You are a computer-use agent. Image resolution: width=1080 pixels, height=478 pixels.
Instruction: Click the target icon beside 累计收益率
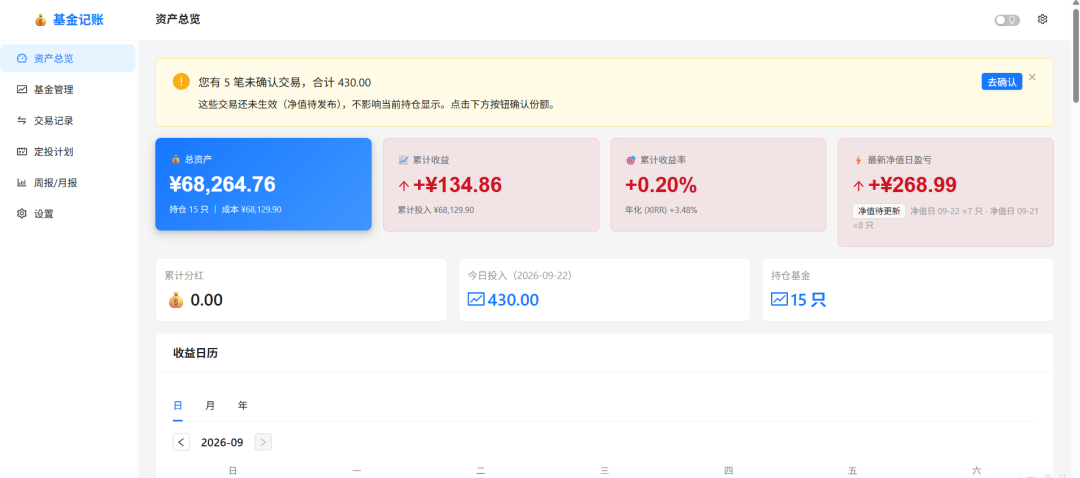(630, 160)
